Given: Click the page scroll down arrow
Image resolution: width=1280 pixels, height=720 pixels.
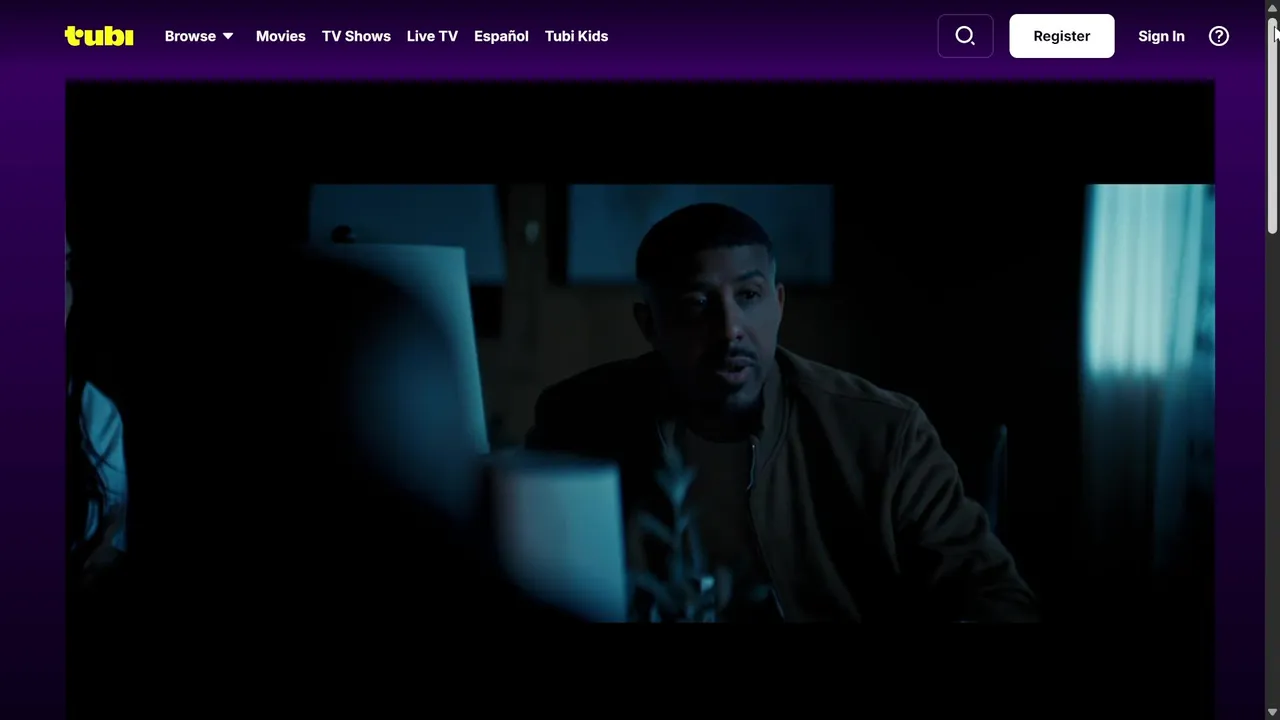Looking at the screenshot, I should [x=1272, y=712].
